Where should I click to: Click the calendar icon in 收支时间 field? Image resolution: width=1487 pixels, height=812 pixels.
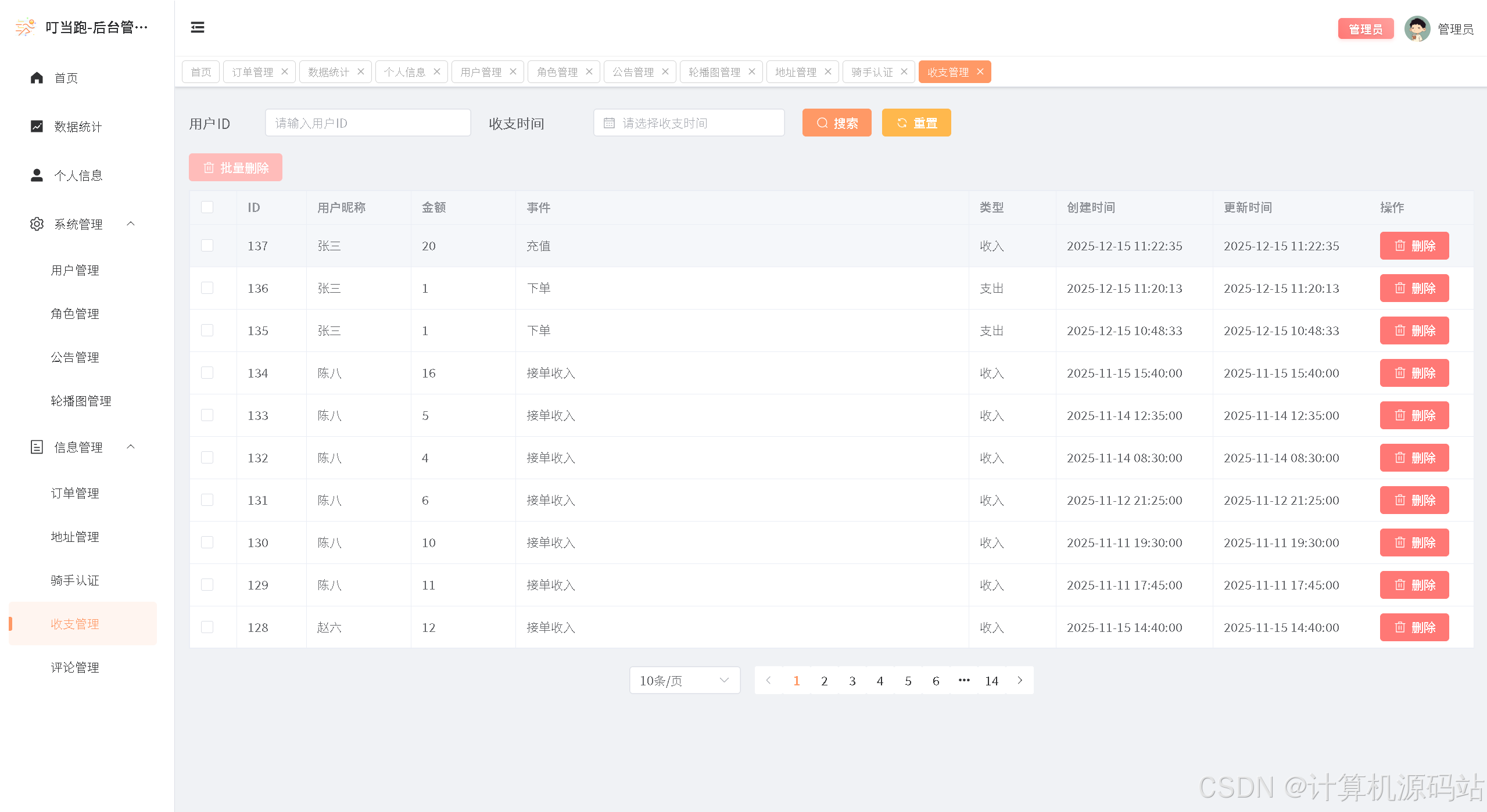(609, 123)
